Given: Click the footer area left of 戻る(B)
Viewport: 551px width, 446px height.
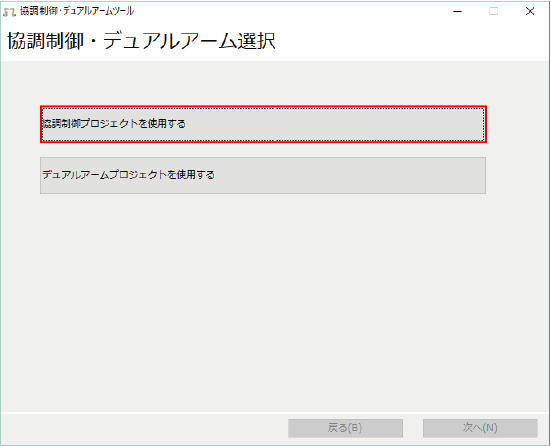Looking at the screenshot, I should (144, 428).
